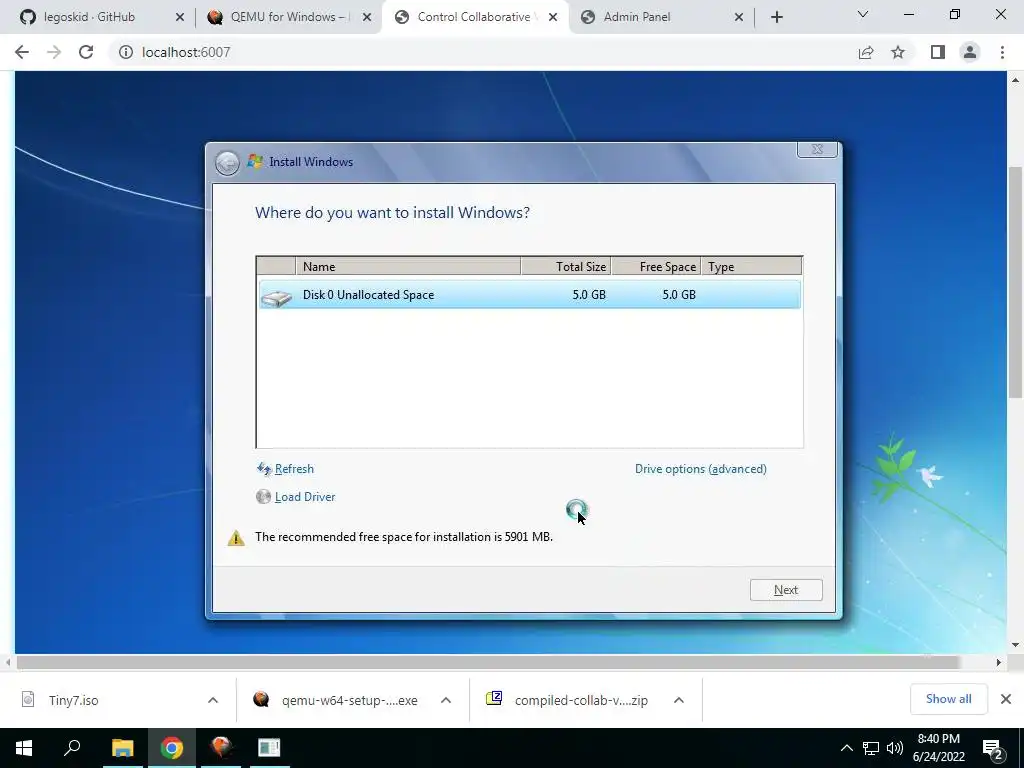Expand options for qemu-w64-setup download
The image size is (1024, 768).
446,700
